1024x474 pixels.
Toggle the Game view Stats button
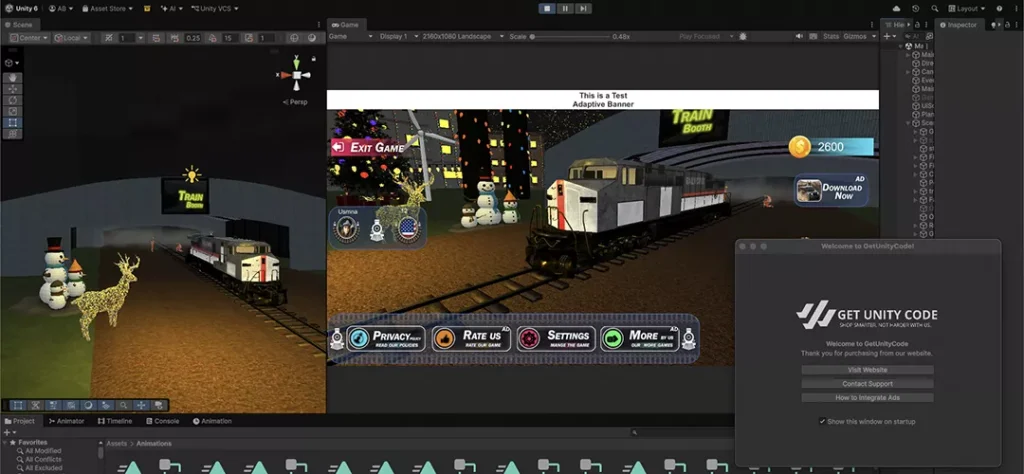831,37
